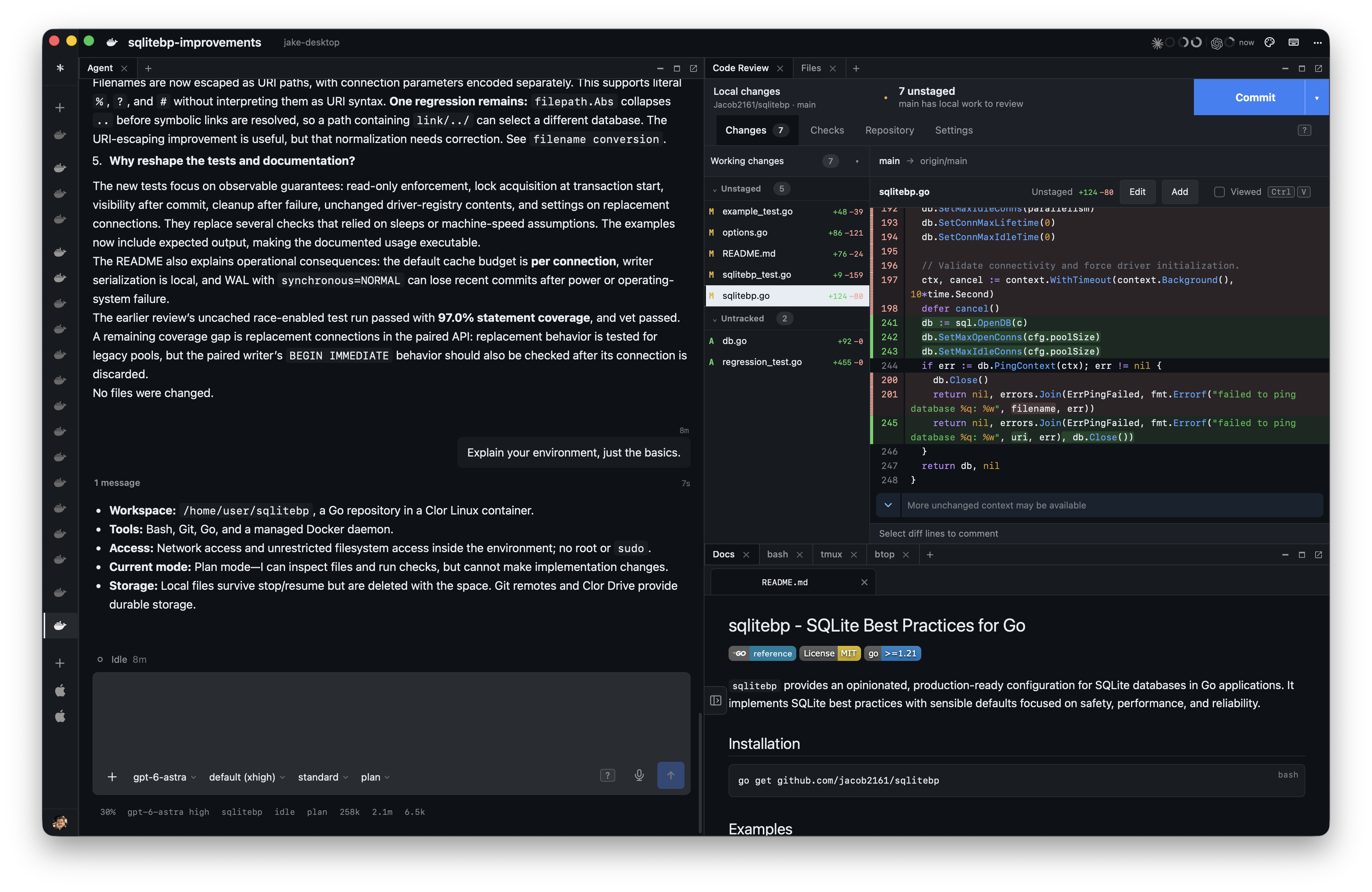Click the go >=1.21 badge
The height and width of the screenshot is (892, 1372).
click(x=892, y=653)
